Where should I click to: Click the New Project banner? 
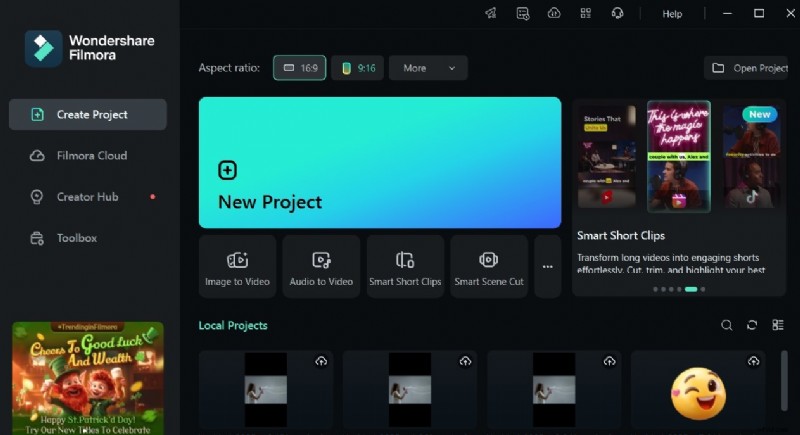[379, 163]
